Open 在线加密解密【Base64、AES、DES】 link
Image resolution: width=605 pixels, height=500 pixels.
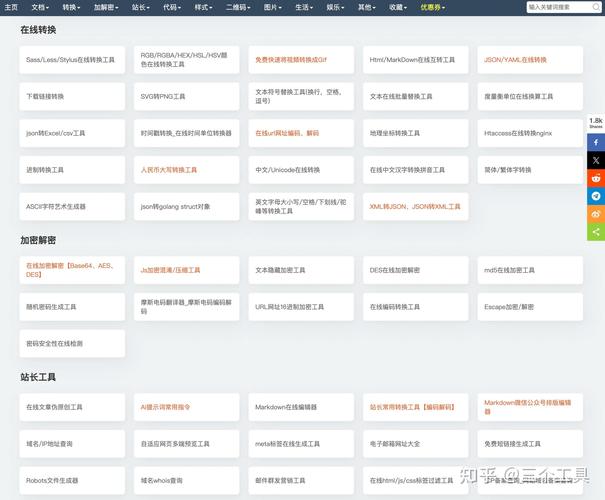[x=70, y=270]
